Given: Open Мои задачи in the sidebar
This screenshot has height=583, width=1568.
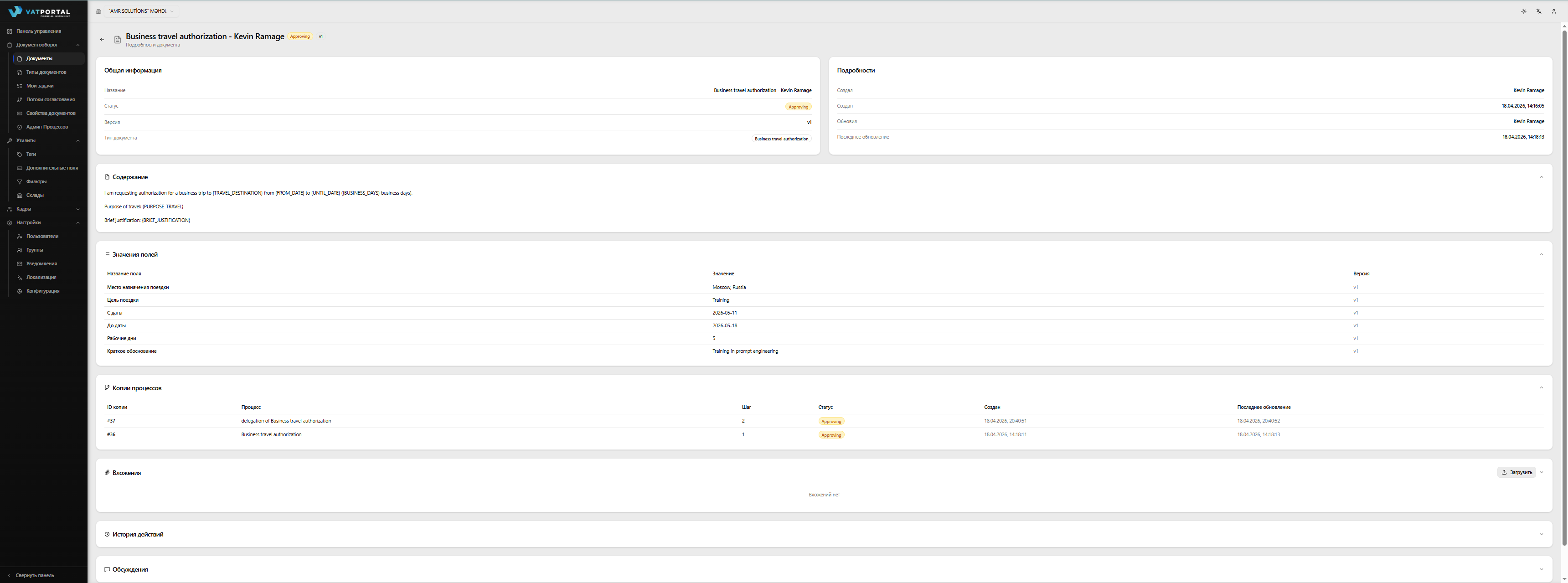Looking at the screenshot, I should [40, 86].
